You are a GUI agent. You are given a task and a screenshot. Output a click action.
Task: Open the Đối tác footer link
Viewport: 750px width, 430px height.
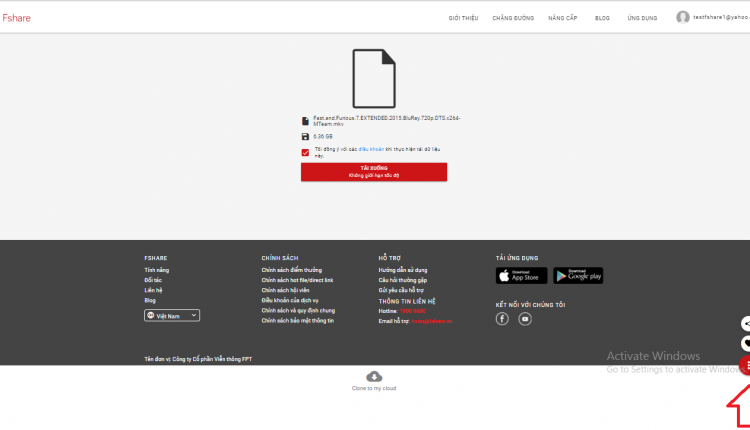[153, 280]
